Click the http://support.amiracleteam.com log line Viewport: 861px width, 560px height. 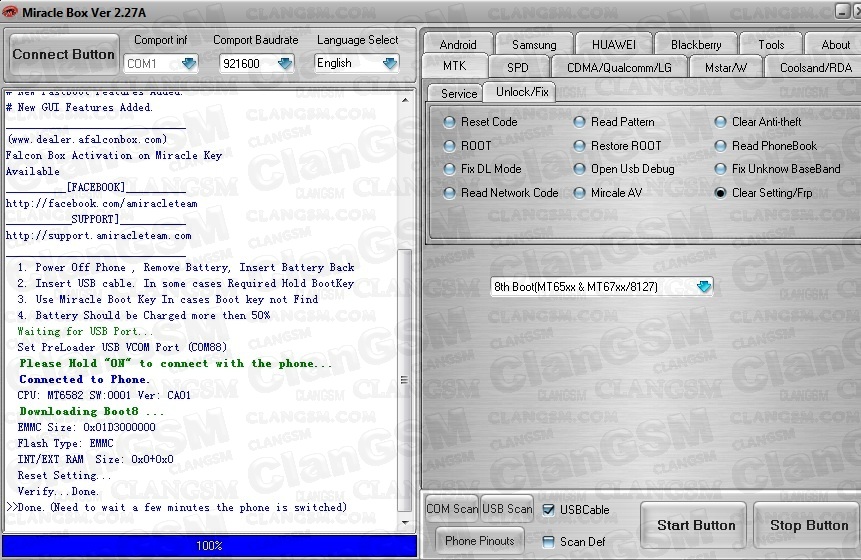coord(99,236)
